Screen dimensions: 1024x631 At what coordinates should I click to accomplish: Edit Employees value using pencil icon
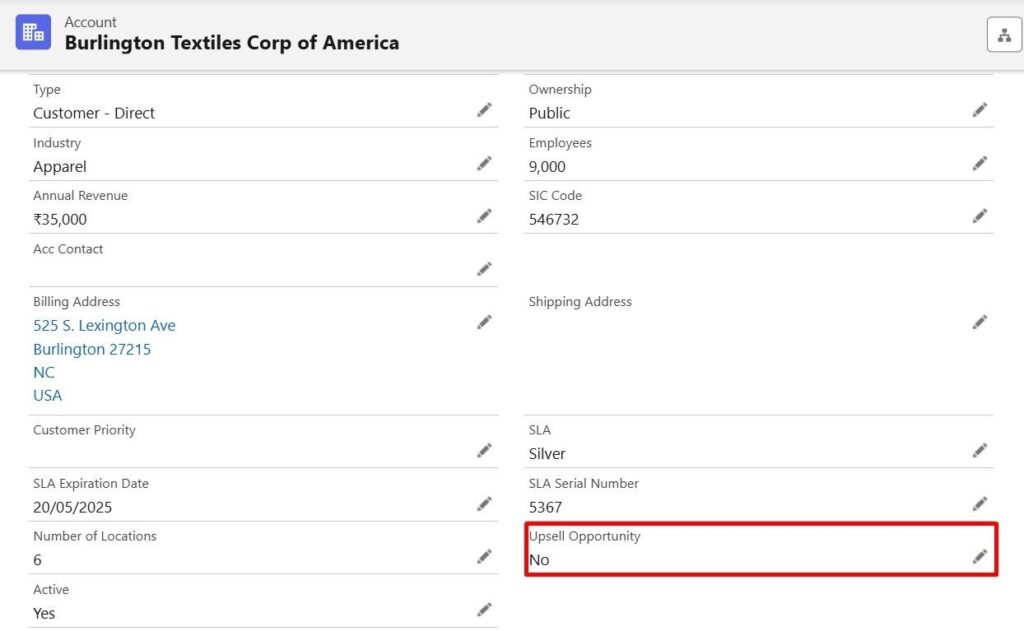[x=980, y=163]
